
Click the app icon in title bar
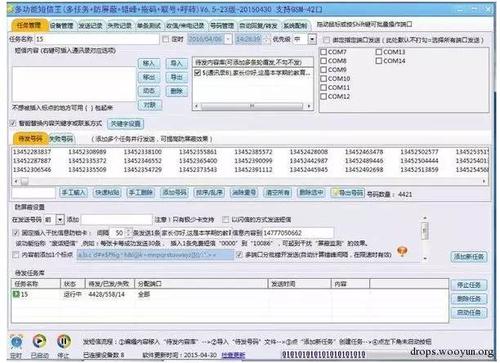coord(10,10)
